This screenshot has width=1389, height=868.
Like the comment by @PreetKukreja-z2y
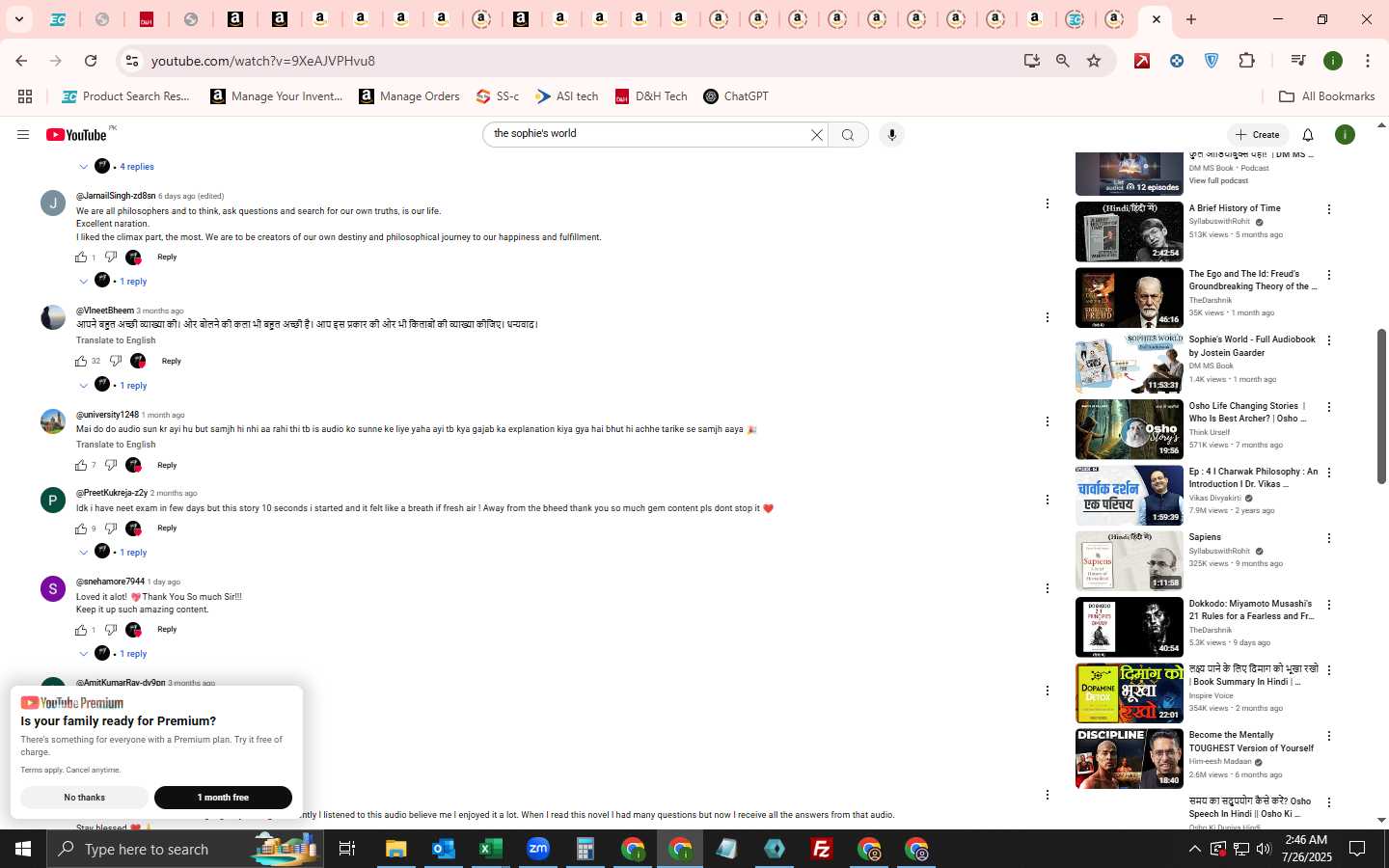pos(81,529)
